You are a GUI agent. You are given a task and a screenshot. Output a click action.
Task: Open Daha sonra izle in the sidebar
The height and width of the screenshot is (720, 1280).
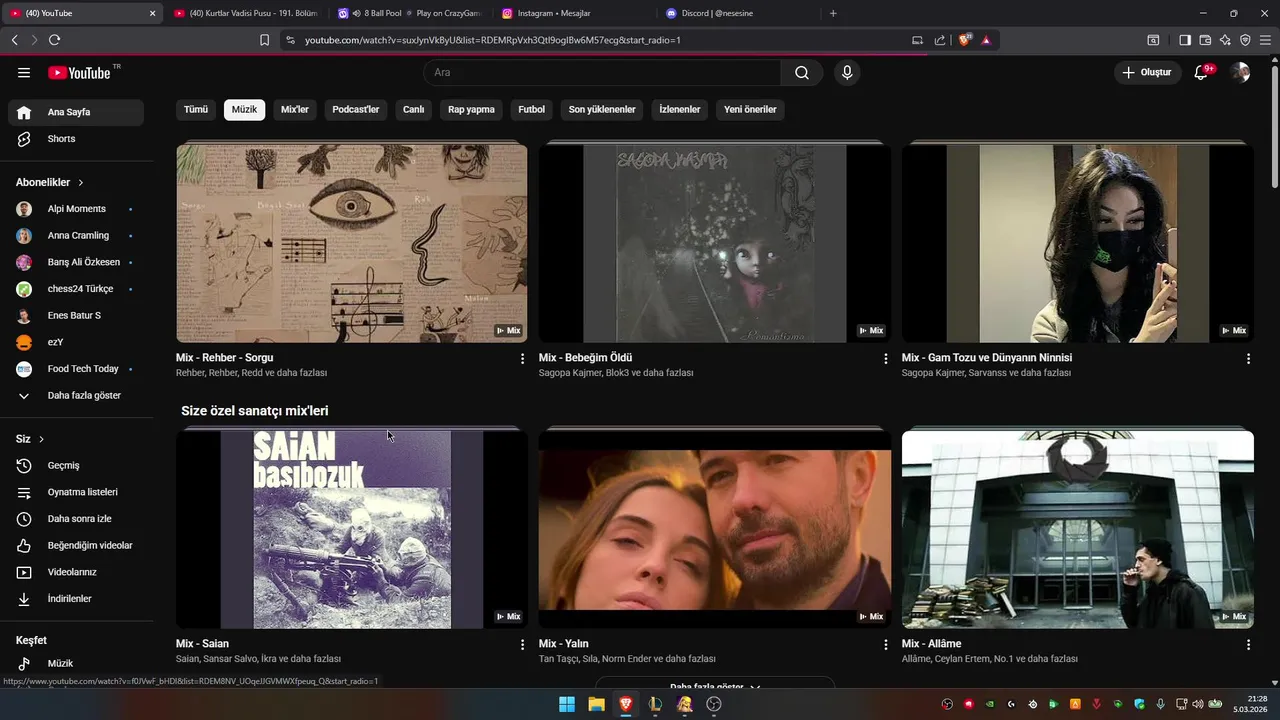tap(76, 519)
